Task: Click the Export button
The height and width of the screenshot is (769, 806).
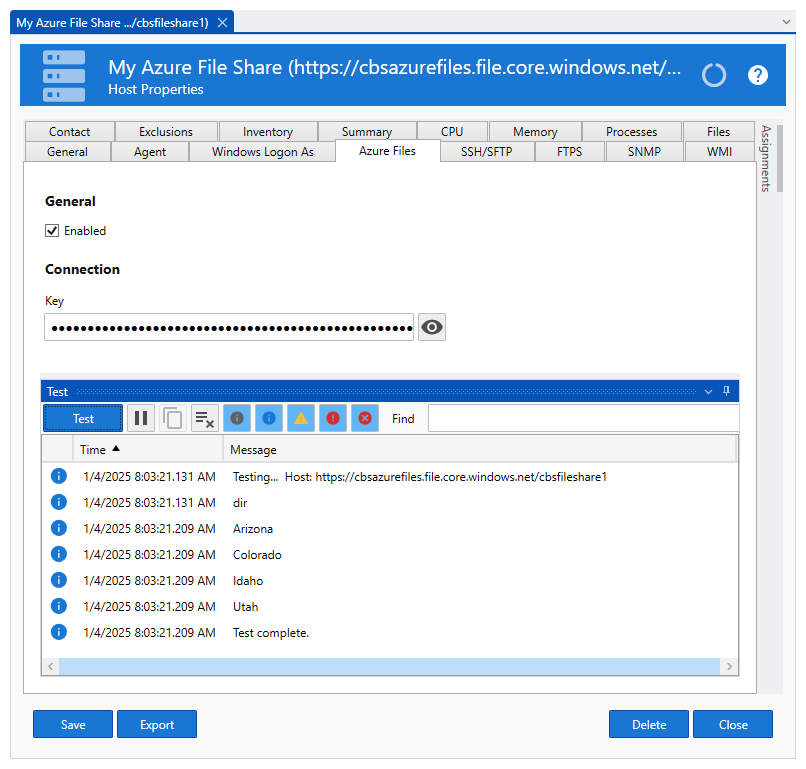Action: [x=157, y=724]
